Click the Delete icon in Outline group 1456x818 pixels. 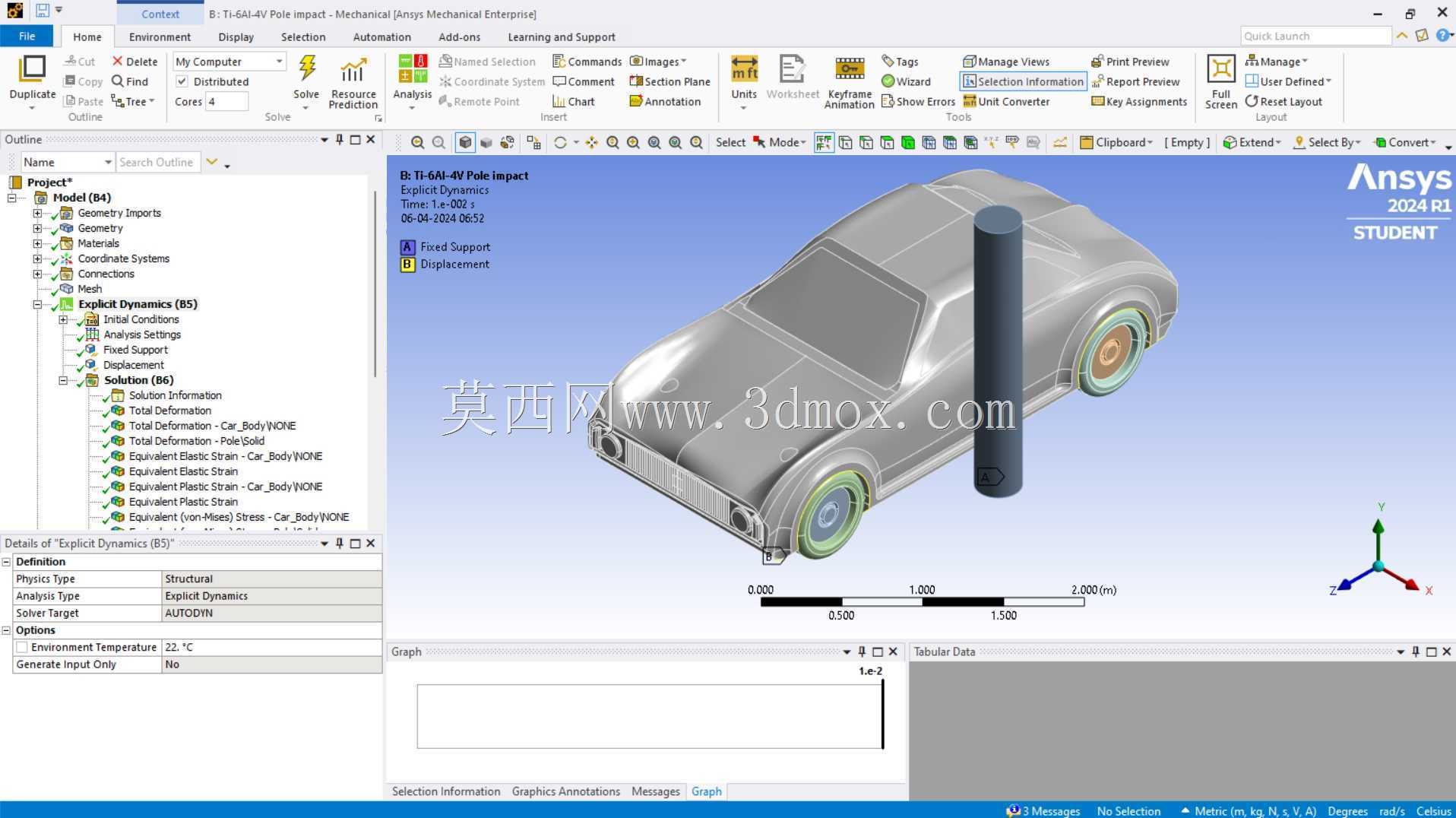tap(135, 62)
